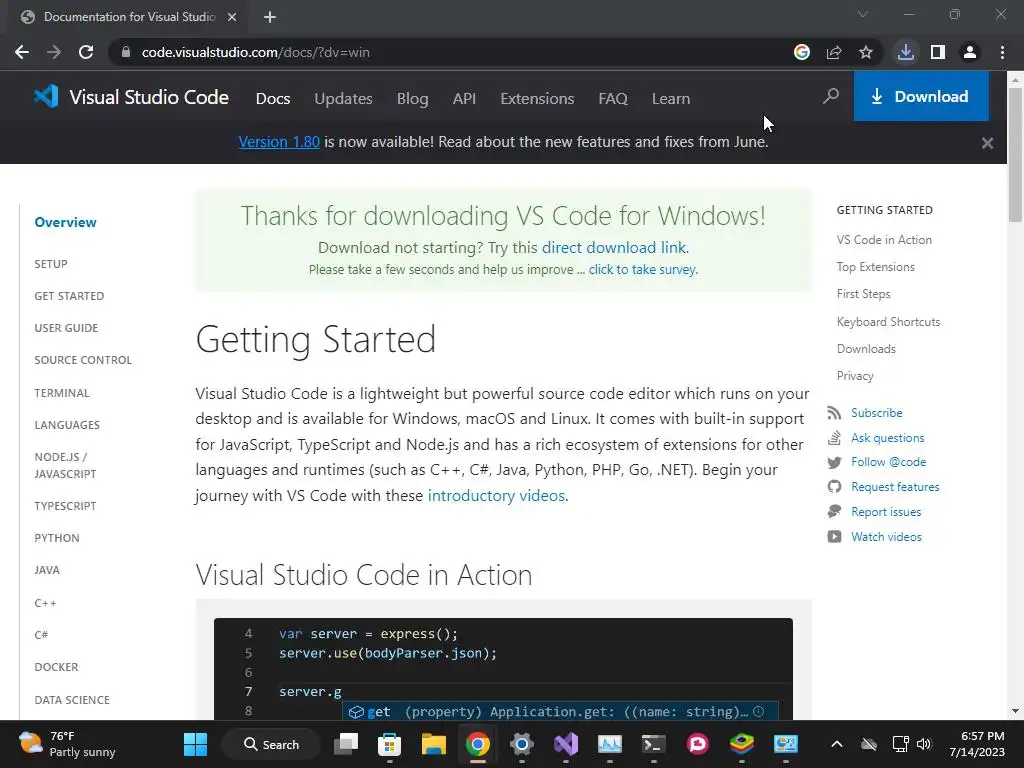Bookmark this page with the star icon
This screenshot has width=1024, height=768.
click(x=866, y=52)
